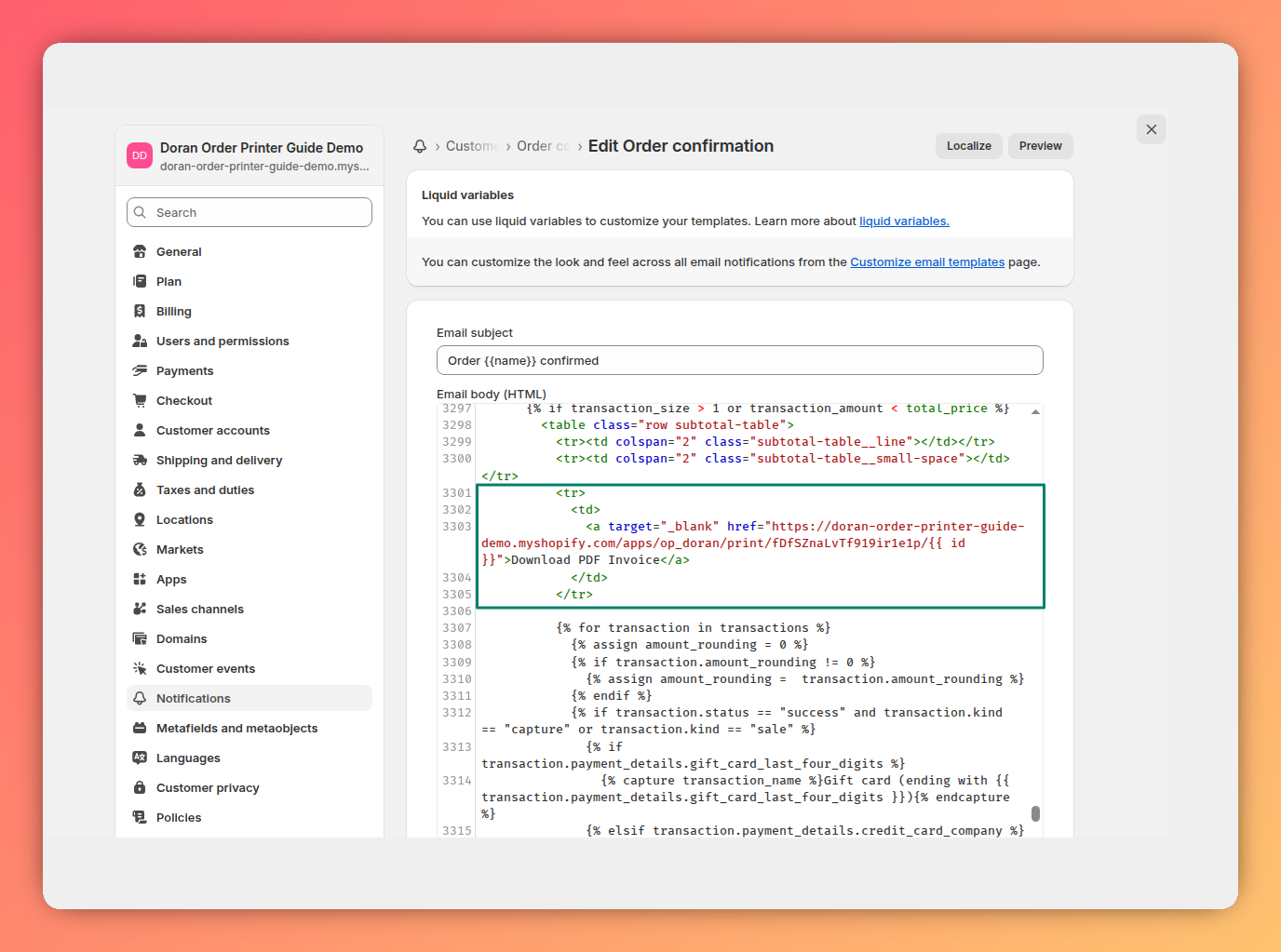The width and height of the screenshot is (1281, 952).
Task: Click the Preview button
Action: (1041, 146)
